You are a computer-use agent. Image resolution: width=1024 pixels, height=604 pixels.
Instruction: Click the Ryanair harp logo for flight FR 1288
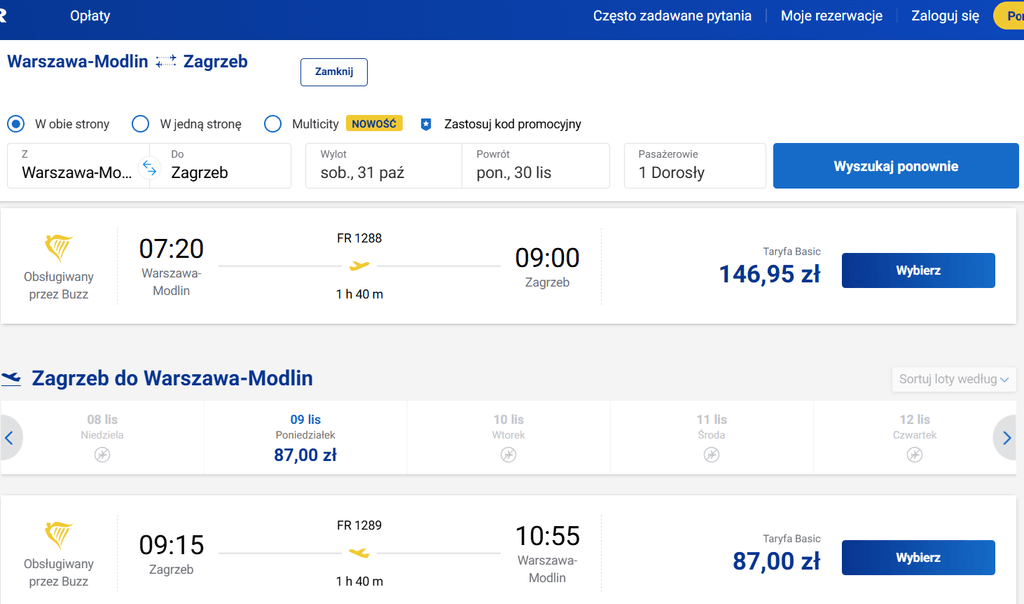[58, 247]
